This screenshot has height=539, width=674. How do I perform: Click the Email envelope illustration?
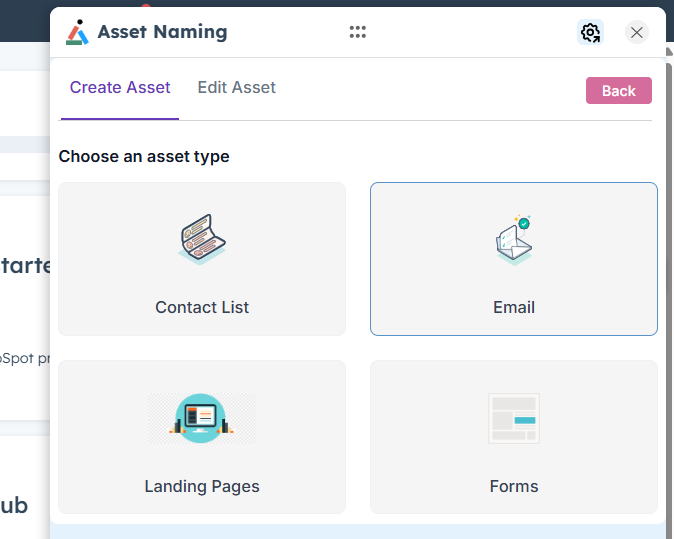[x=513, y=240]
